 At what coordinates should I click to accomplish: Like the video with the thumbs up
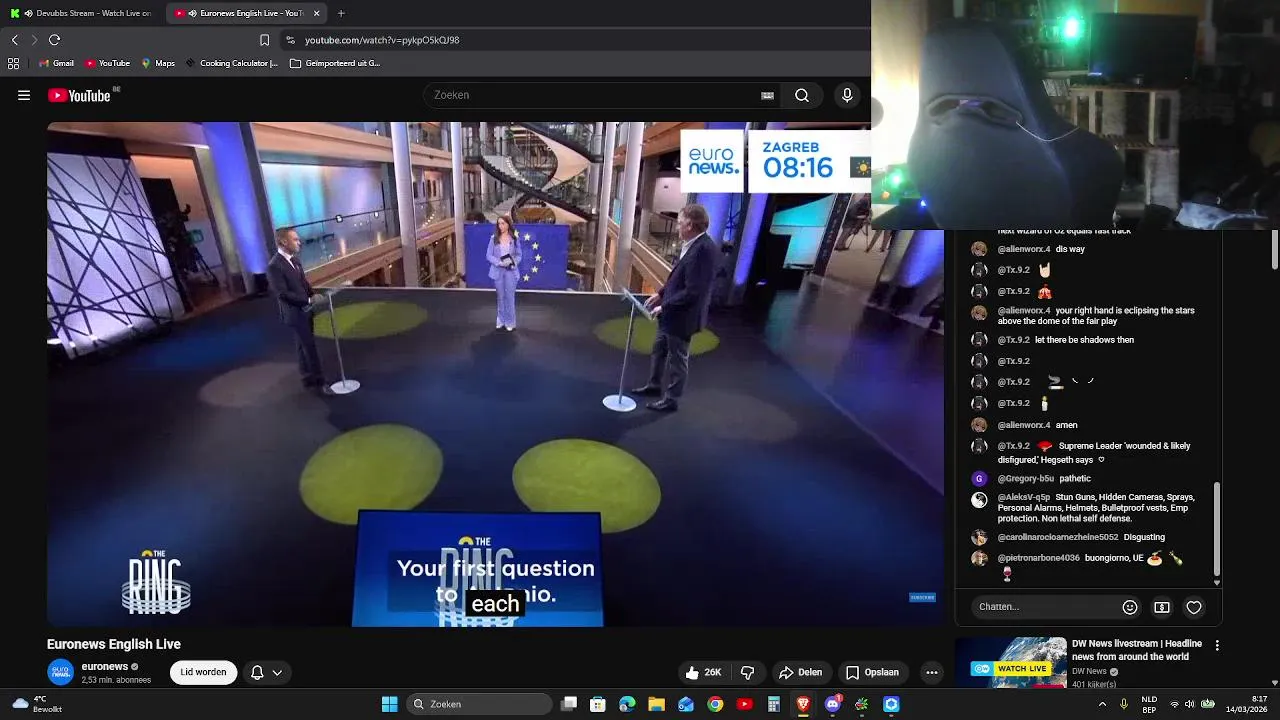(x=702, y=673)
